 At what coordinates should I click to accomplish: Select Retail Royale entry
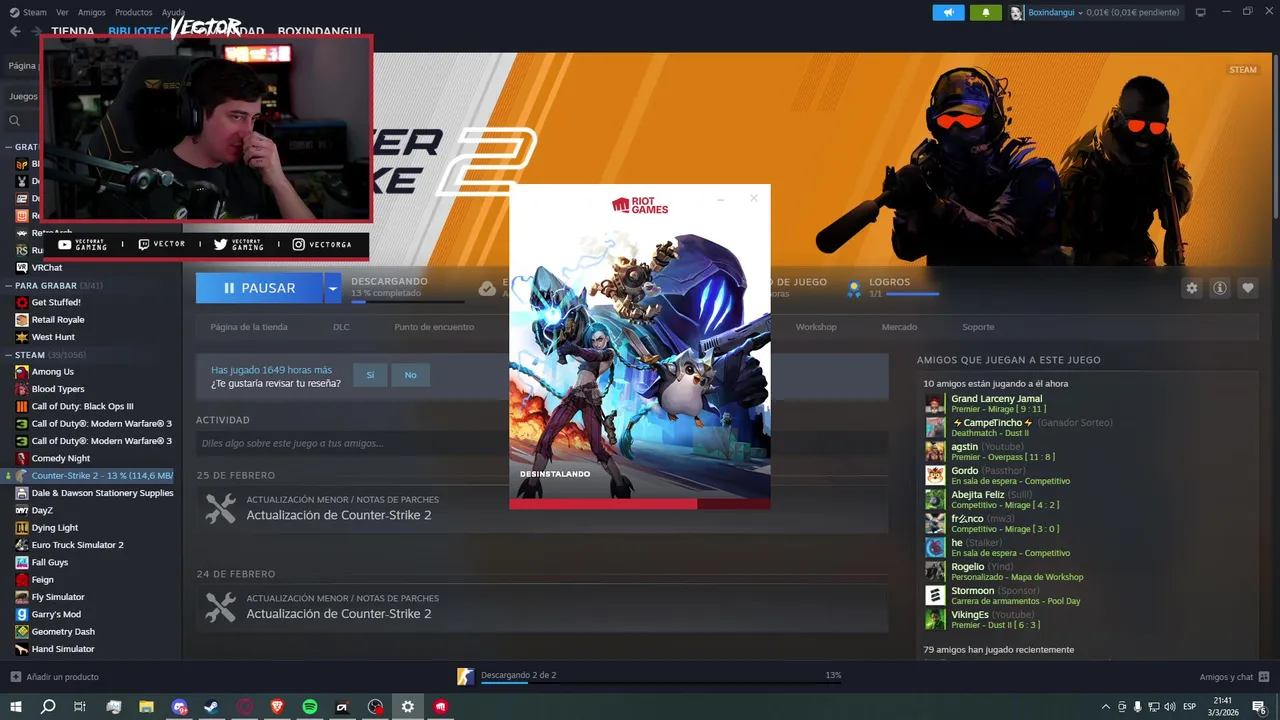57,319
